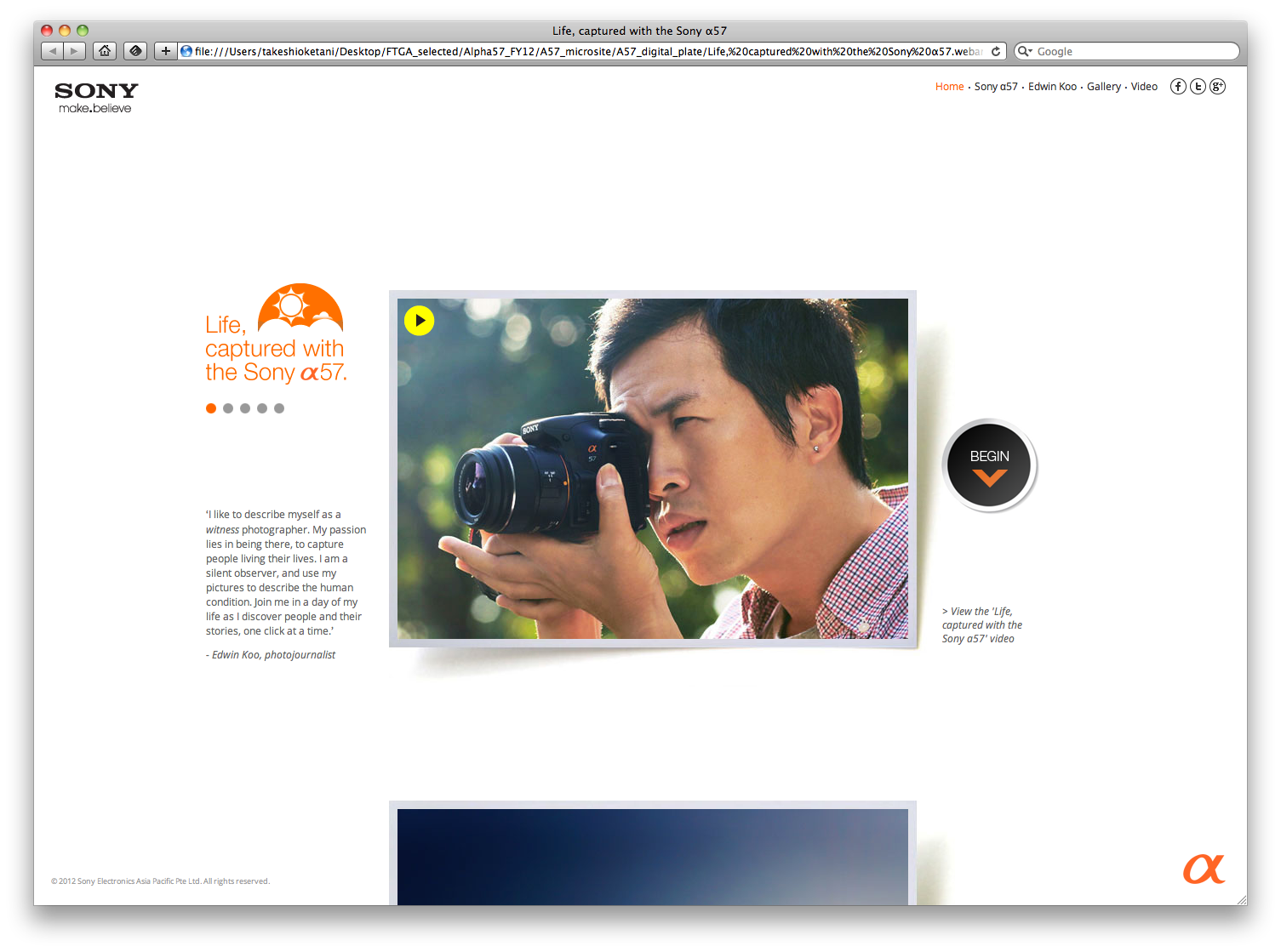Screen dimensions: 1281x952
Task: Click '- Edwin Koo, photojournalist' text
Action: [271, 655]
